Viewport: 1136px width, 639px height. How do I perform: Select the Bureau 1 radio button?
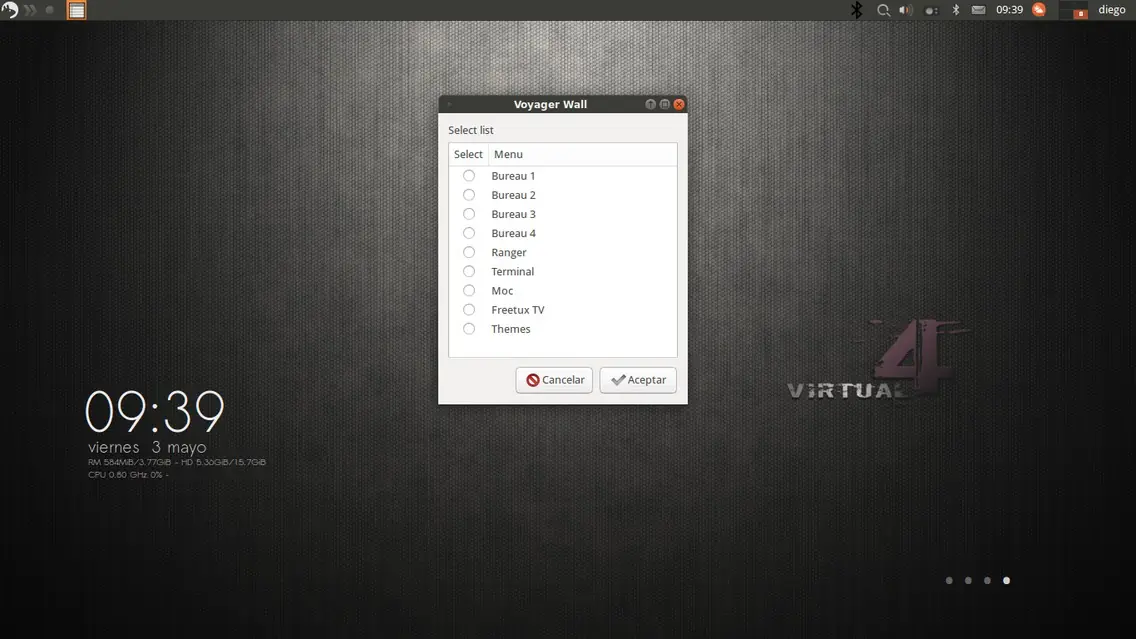tap(469, 176)
